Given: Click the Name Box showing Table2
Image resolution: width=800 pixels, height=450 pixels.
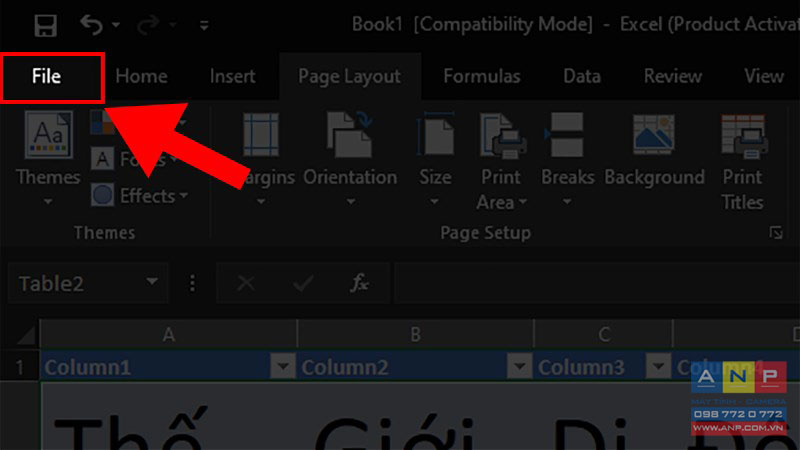Looking at the screenshot, I should (x=77, y=284).
